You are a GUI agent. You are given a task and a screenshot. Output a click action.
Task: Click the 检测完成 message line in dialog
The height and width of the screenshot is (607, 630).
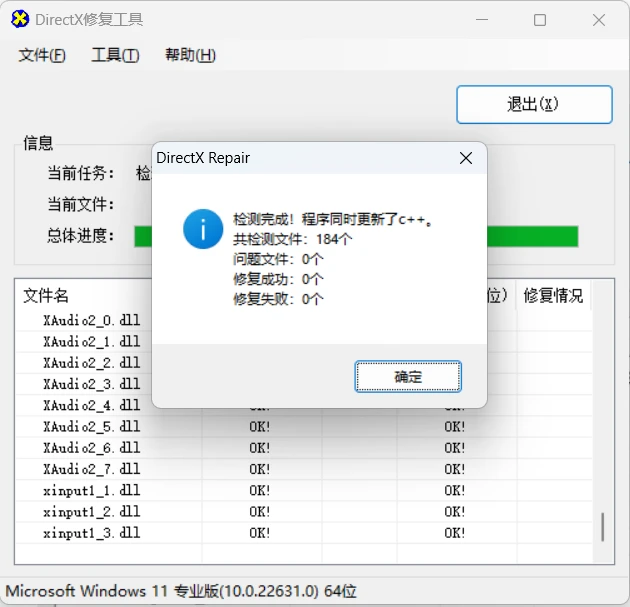pyautogui.click(x=333, y=219)
